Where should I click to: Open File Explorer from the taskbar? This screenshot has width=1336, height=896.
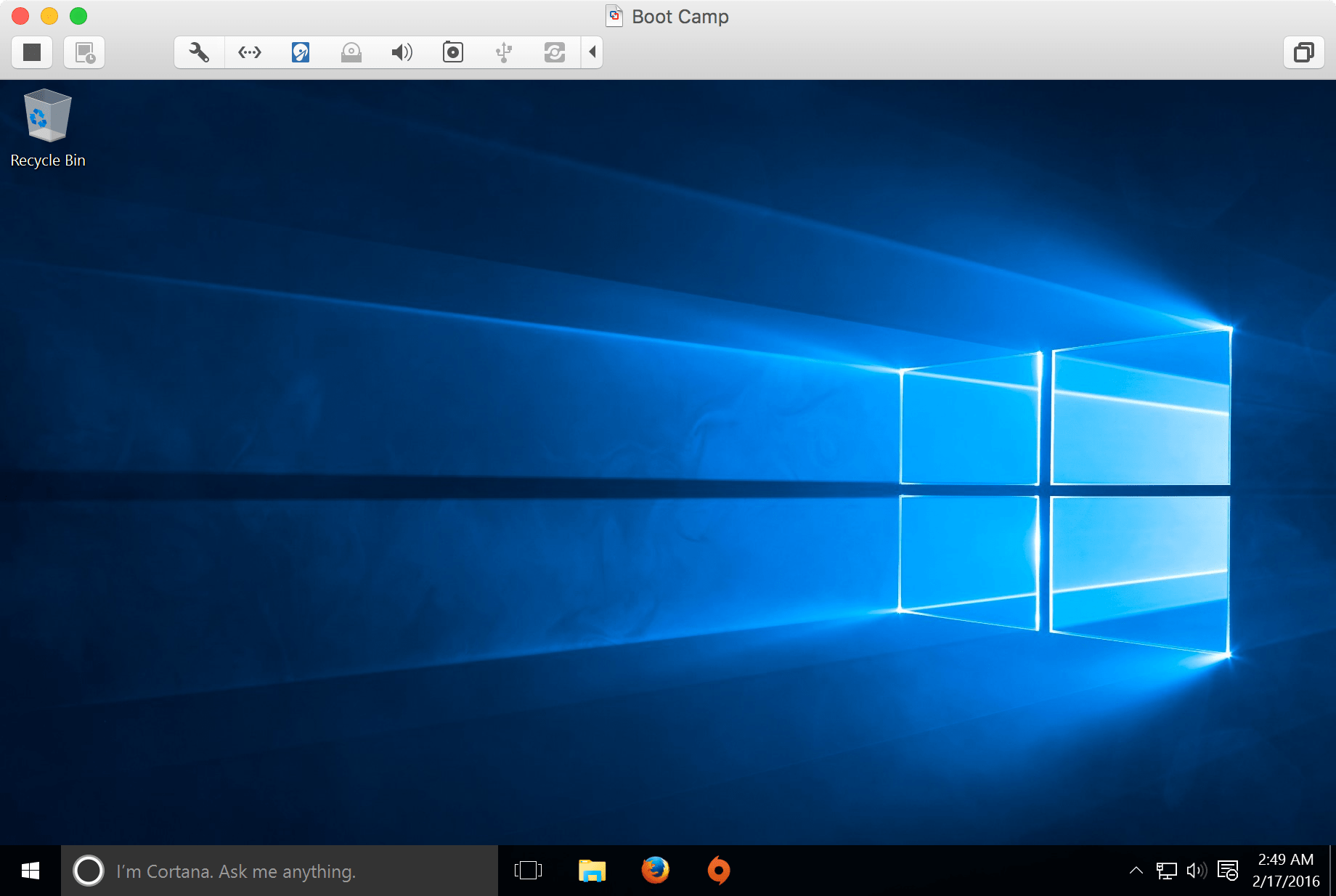[x=591, y=871]
